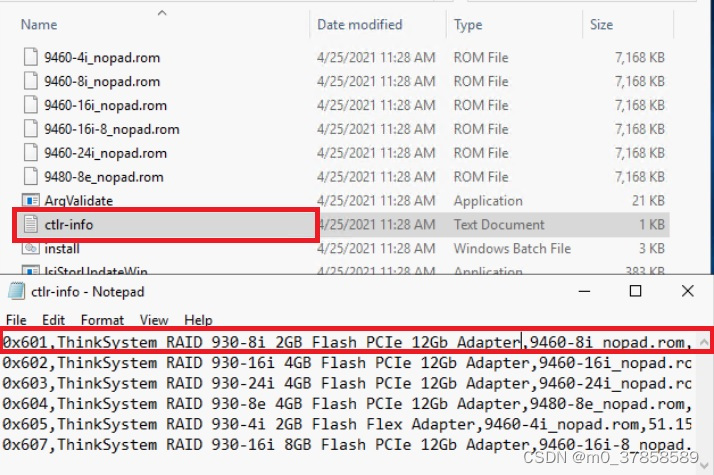Image resolution: width=714 pixels, height=475 pixels.
Task: Place cursor in the 0x605 line
Action: pos(347,424)
